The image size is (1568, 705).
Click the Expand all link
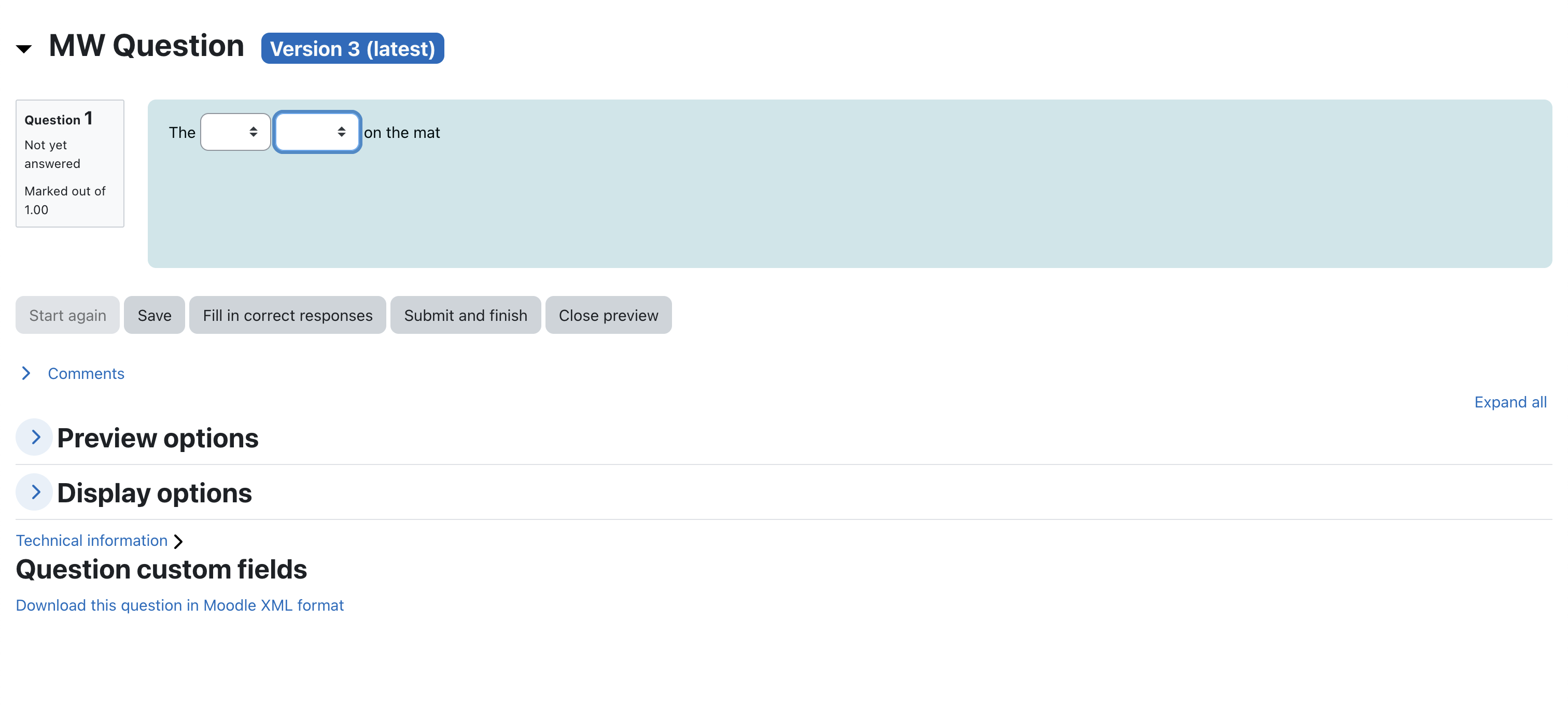(x=1510, y=402)
